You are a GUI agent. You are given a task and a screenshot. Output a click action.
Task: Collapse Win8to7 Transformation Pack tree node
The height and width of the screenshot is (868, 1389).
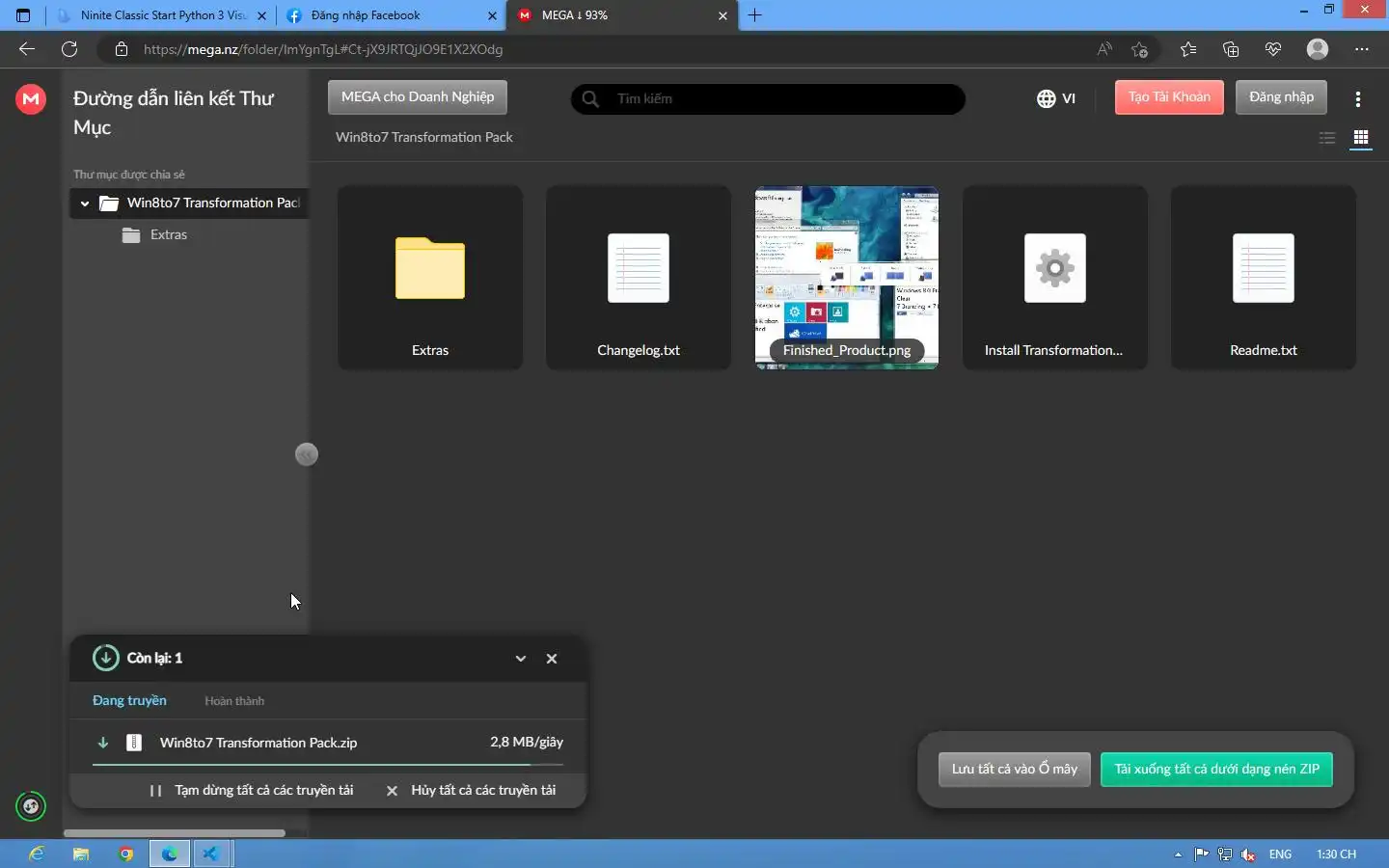(x=85, y=203)
